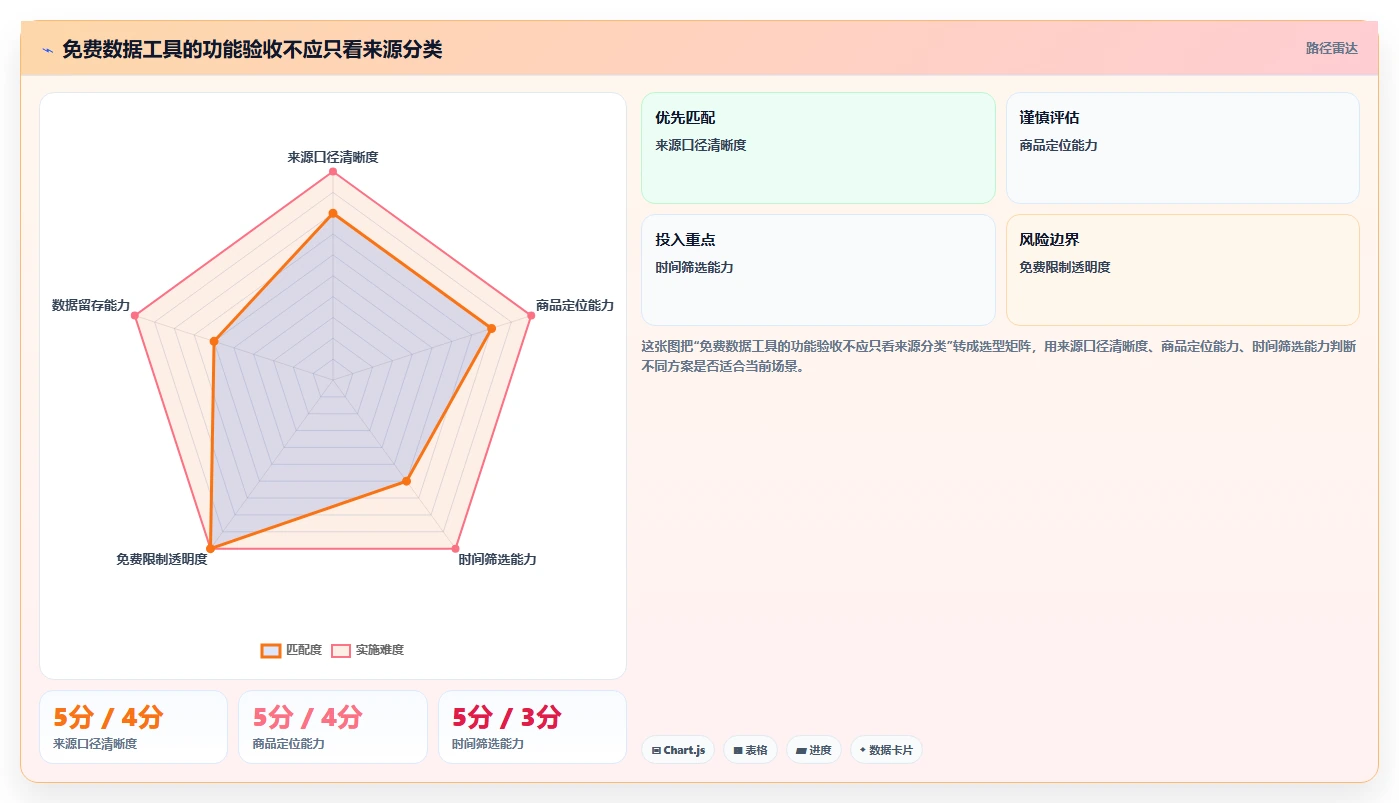The height and width of the screenshot is (803, 1399).
Task: Click the pink 5分 / 4分 score value
Action: pyautogui.click(x=307, y=717)
